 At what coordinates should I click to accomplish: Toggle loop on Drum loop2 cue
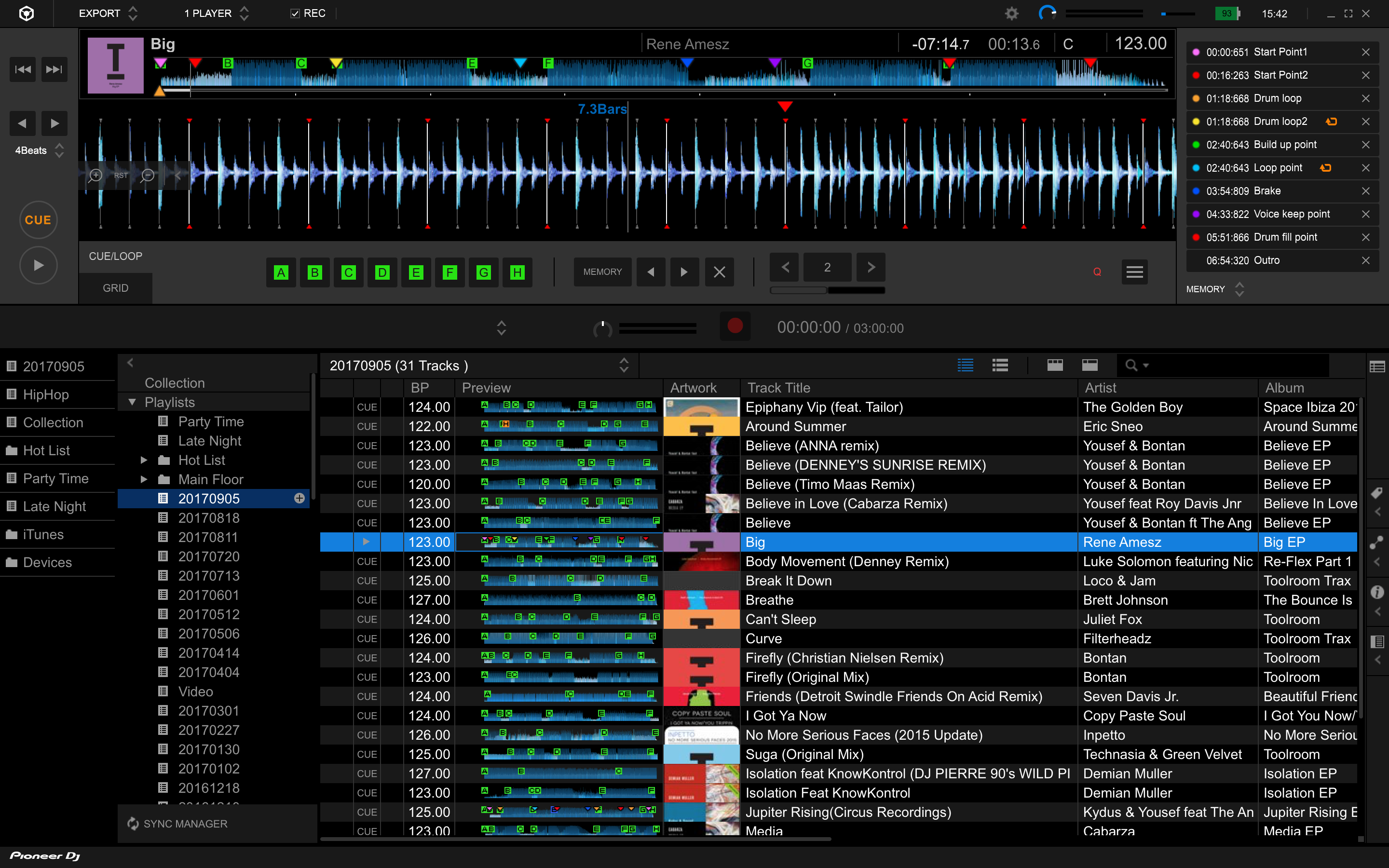[x=1331, y=121]
